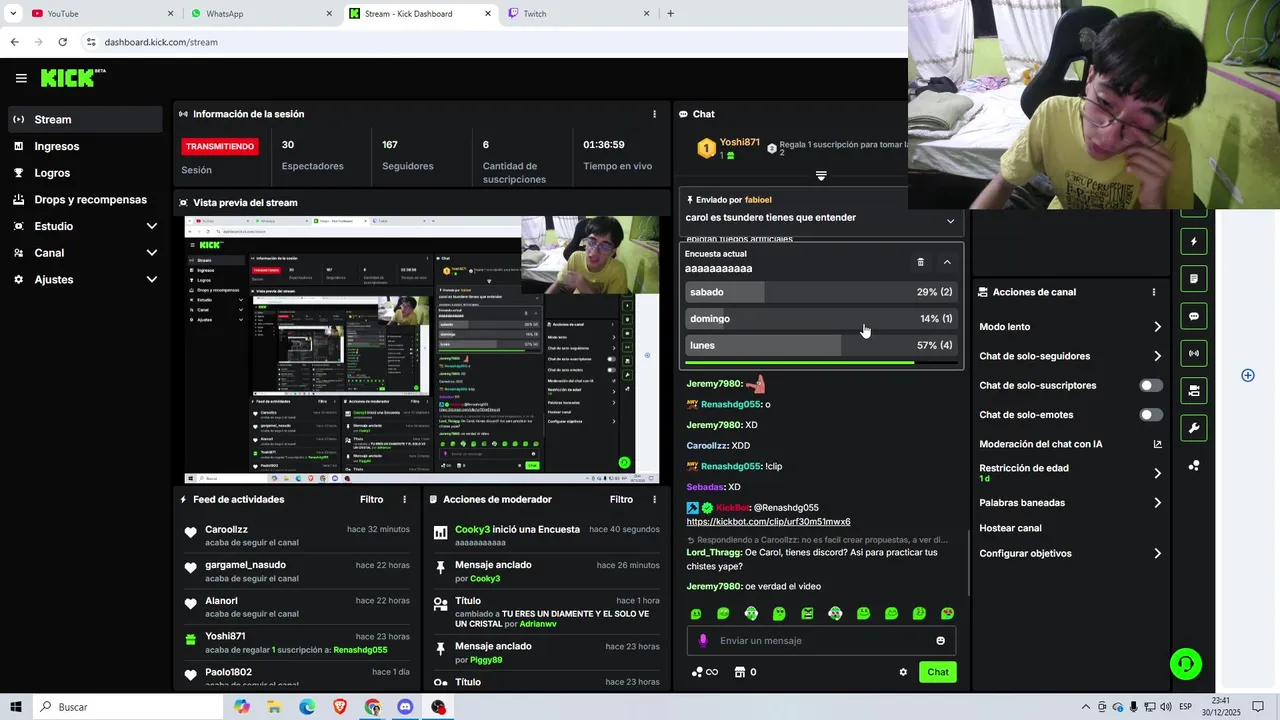Click the three-dots bubble icon in right sidebar
1280x720 pixels.
[x=1194, y=466]
